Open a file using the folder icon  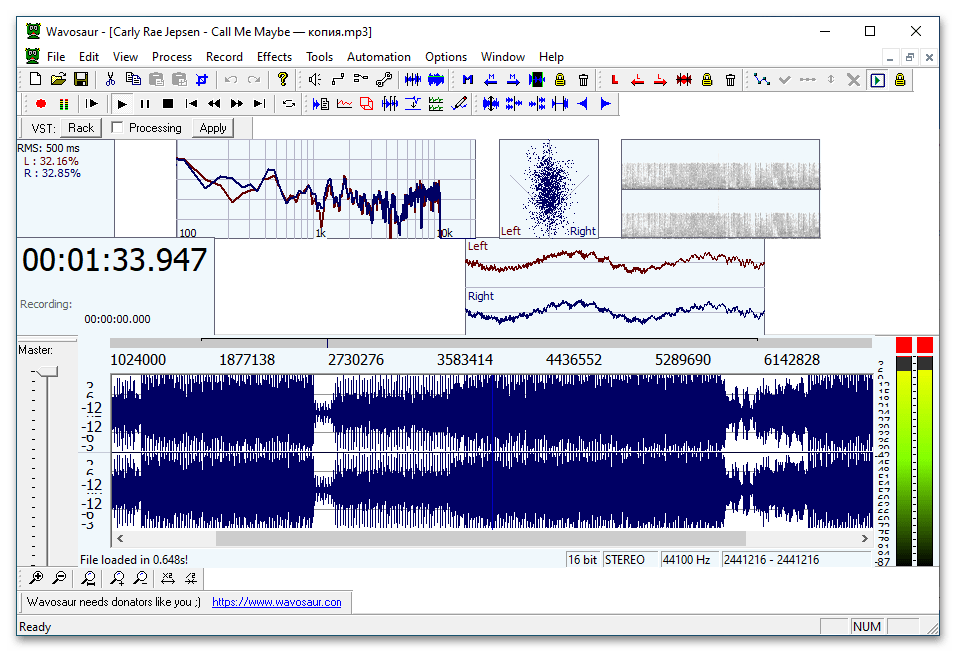click(59, 79)
